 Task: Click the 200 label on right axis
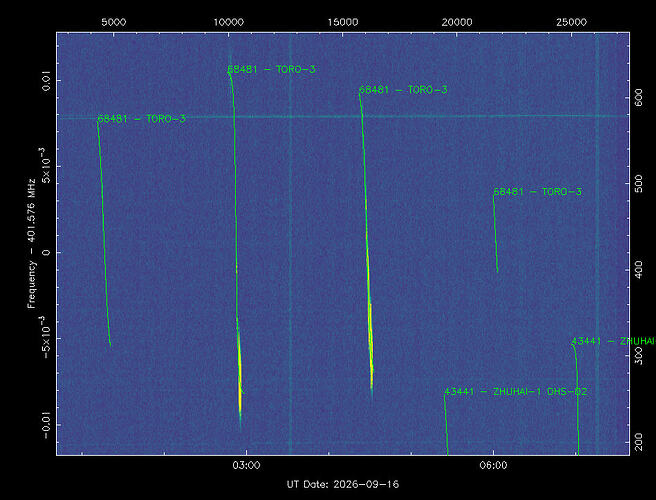click(639, 442)
